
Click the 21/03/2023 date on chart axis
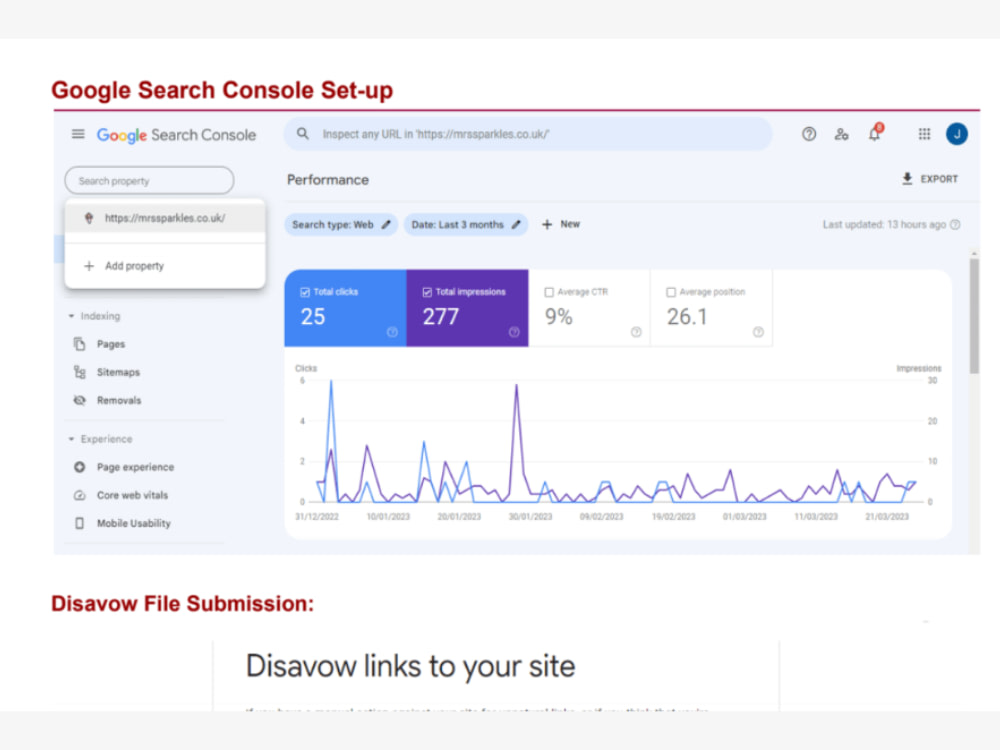[886, 517]
